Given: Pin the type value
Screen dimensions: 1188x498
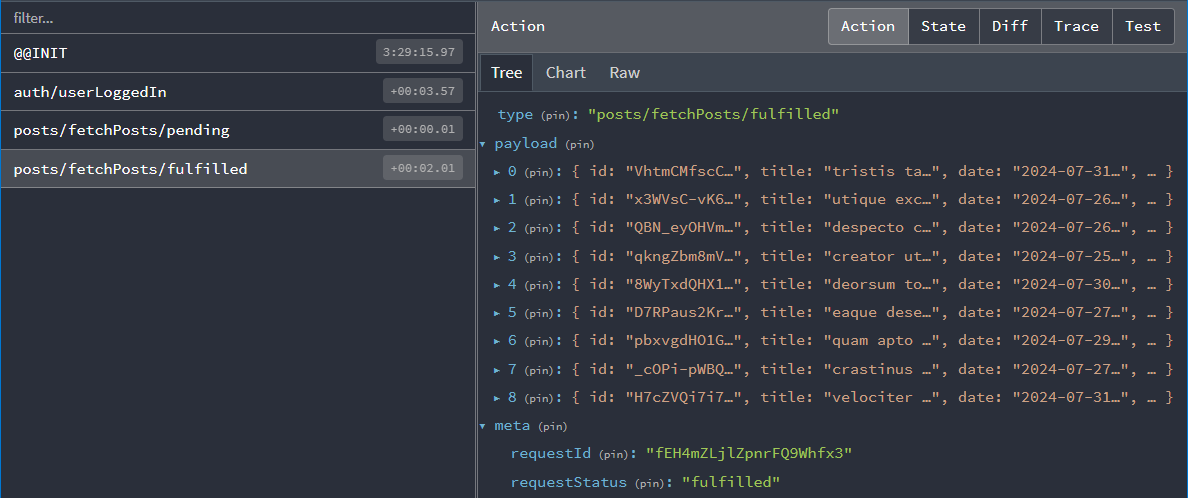Looking at the screenshot, I should click(x=558, y=116).
